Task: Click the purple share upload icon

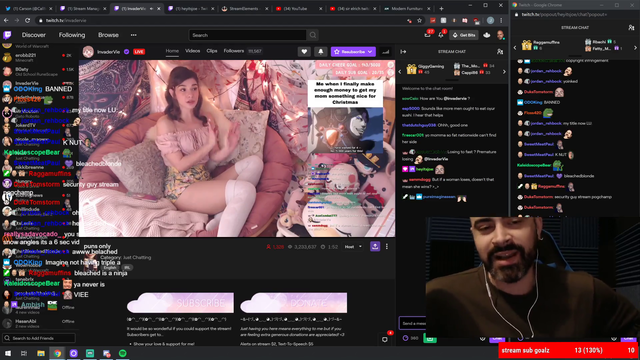Action: [375, 246]
